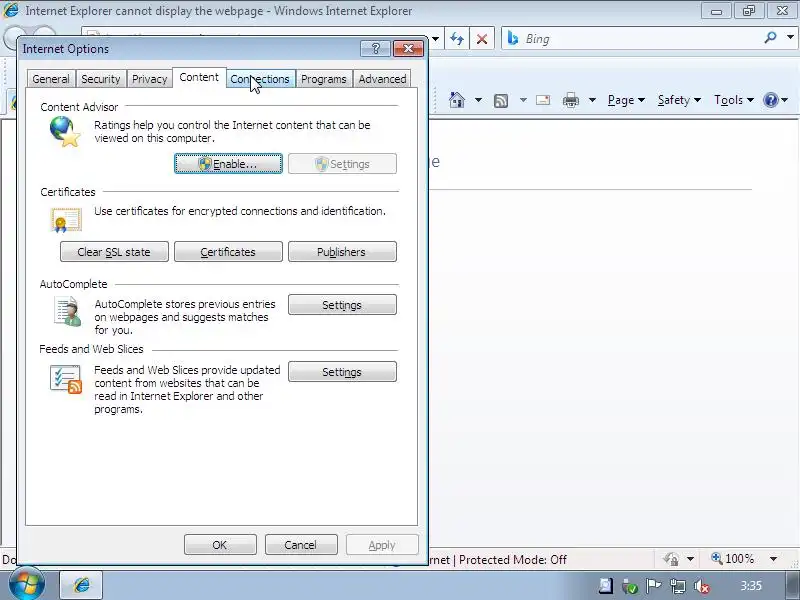Viewport: 800px width, 600px height.
Task: Click the Internet Options help question button
Action: [376, 48]
